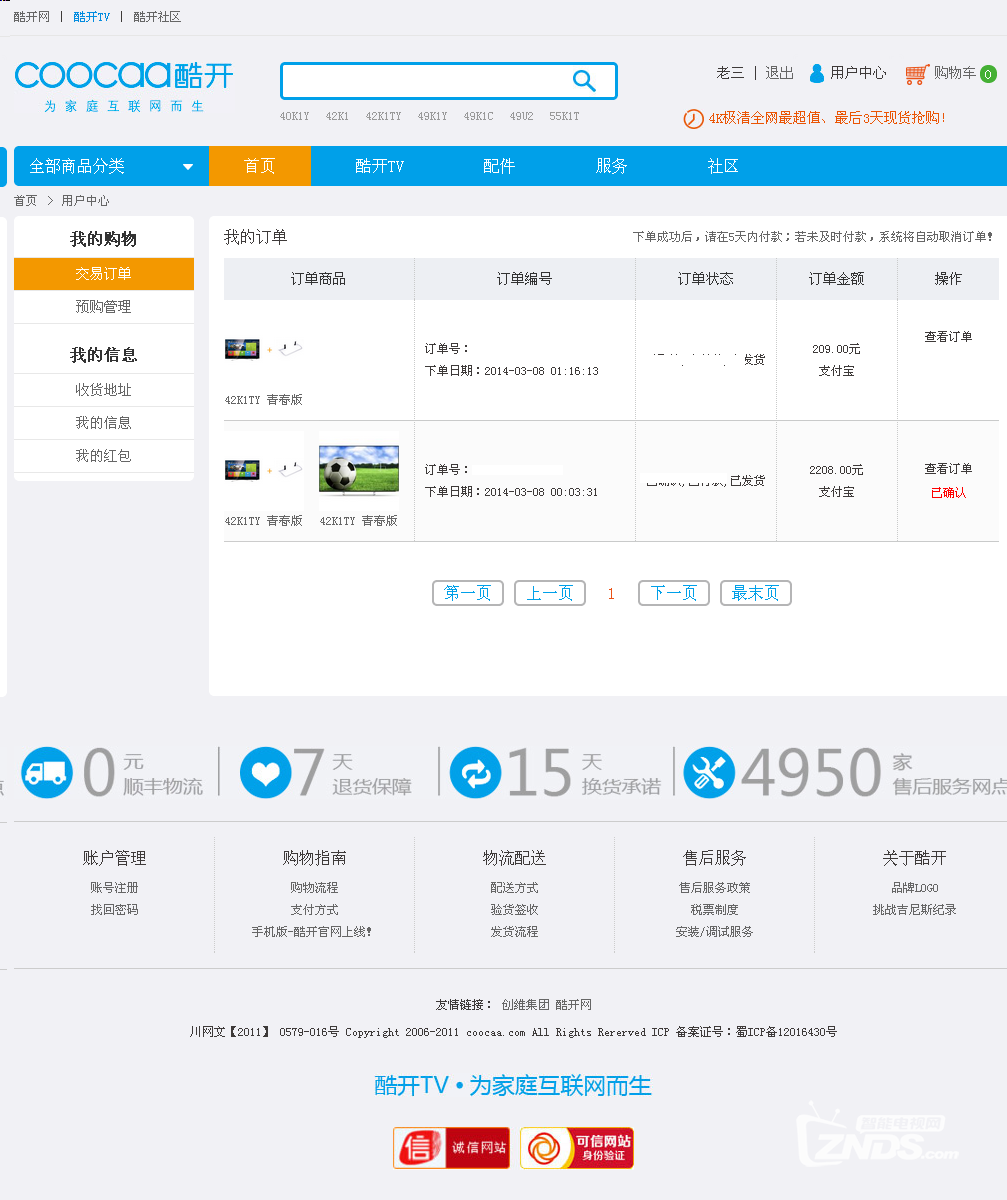Click the red 已确认 status text
Screen dimensions: 1007x1200
point(949,493)
